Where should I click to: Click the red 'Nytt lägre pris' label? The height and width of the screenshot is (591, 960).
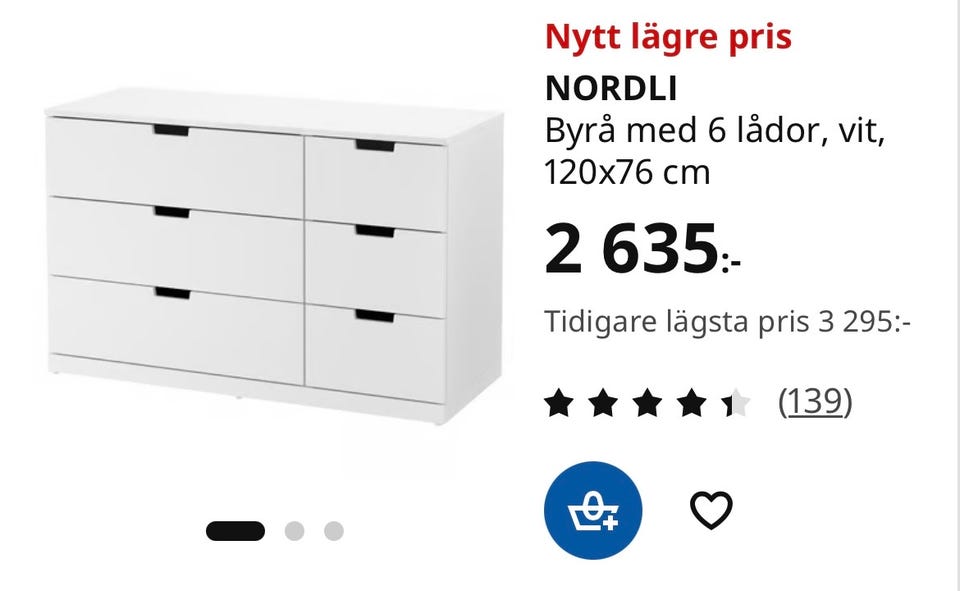click(668, 37)
